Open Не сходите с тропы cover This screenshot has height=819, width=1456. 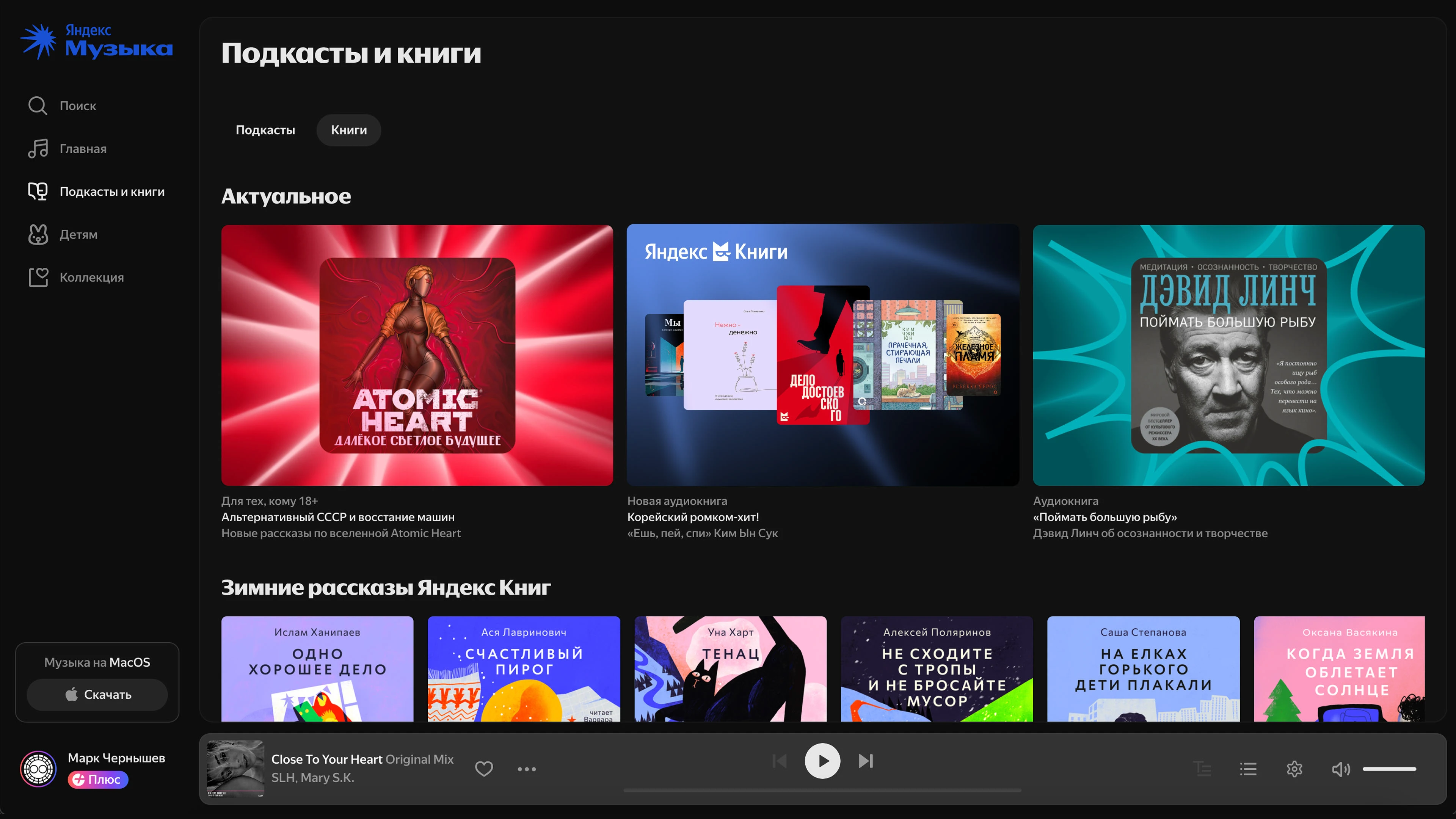click(937, 668)
